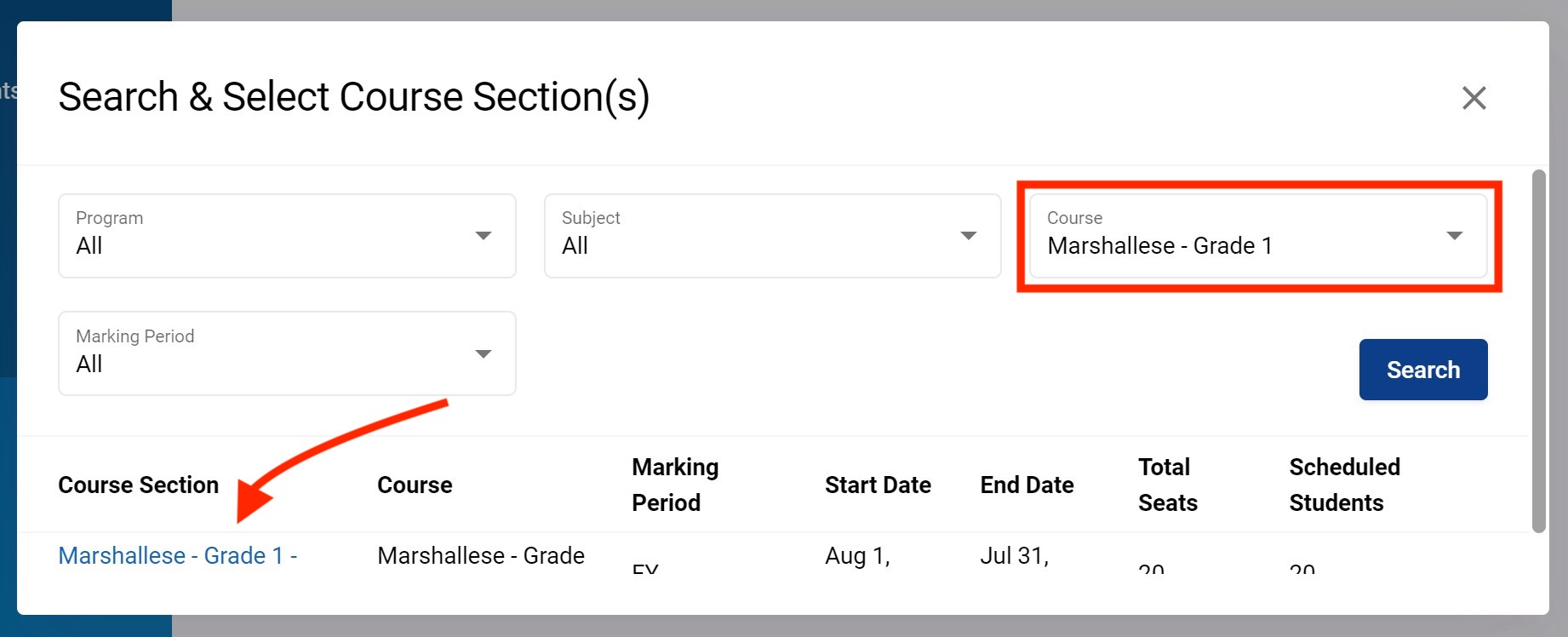Open the Course dropdown showing Marshallese - Grade 1
This screenshot has height=637, width=1568.
tap(1257, 236)
